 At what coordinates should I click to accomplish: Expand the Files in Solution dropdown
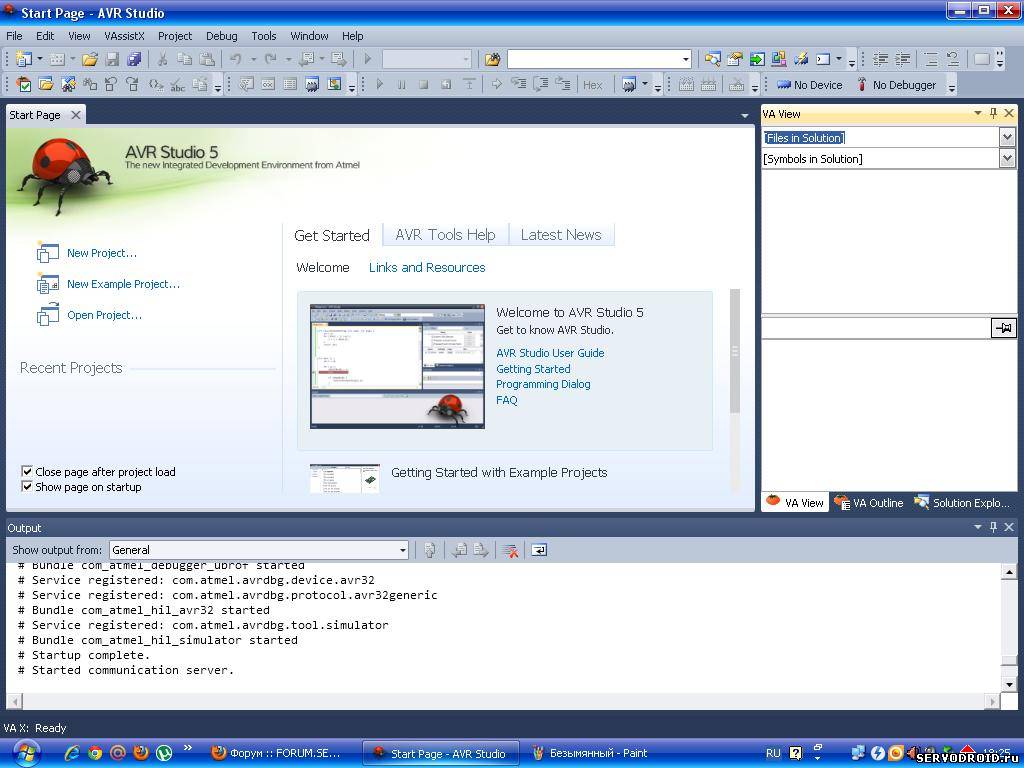pos(1007,137)
